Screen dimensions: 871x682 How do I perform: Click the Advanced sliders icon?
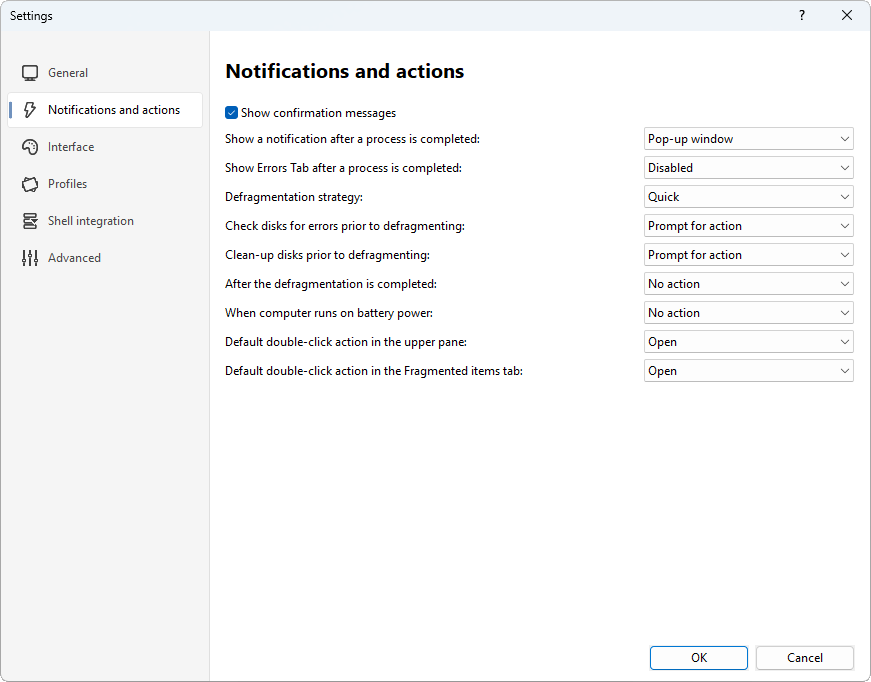pos(30,258)
